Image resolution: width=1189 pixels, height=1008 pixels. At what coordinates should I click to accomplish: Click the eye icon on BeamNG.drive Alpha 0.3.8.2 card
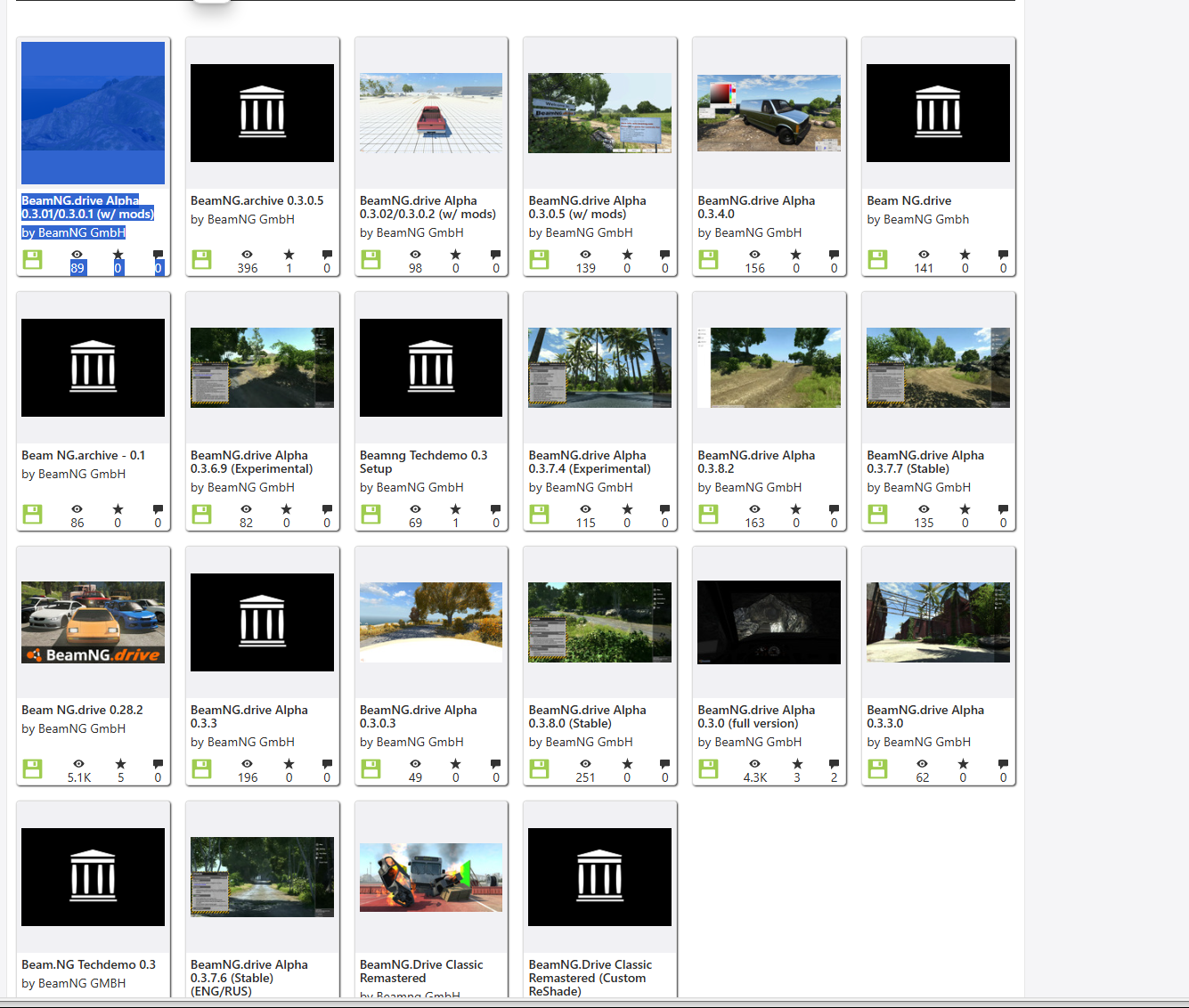pos(754,509)
